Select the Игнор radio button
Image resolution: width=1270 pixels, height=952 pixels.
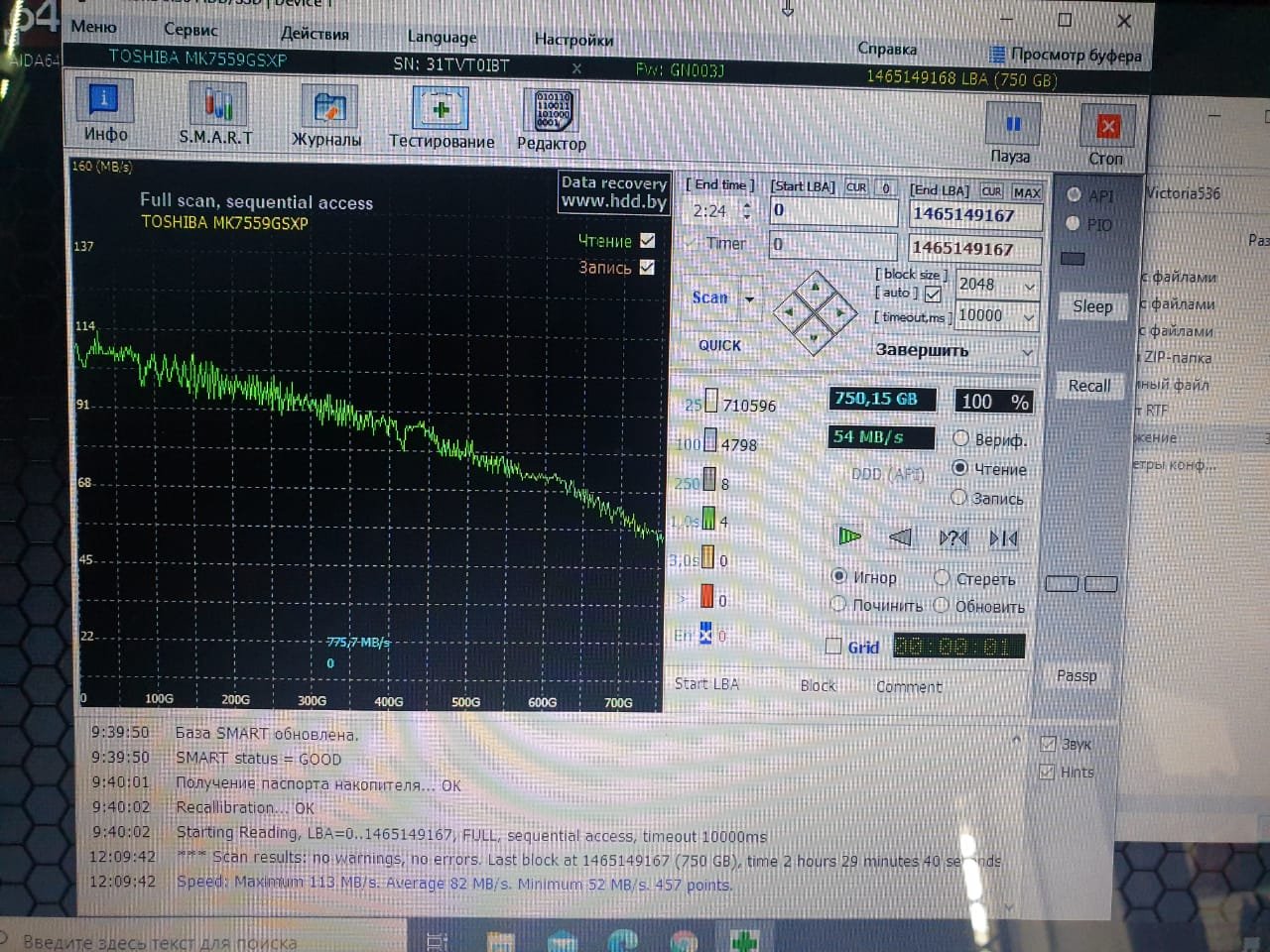tap(839, 576)
